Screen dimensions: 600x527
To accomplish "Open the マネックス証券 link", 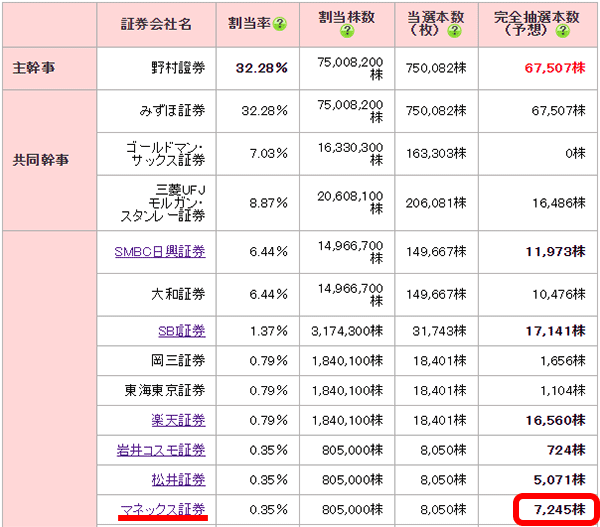I will tap(163, 509).
